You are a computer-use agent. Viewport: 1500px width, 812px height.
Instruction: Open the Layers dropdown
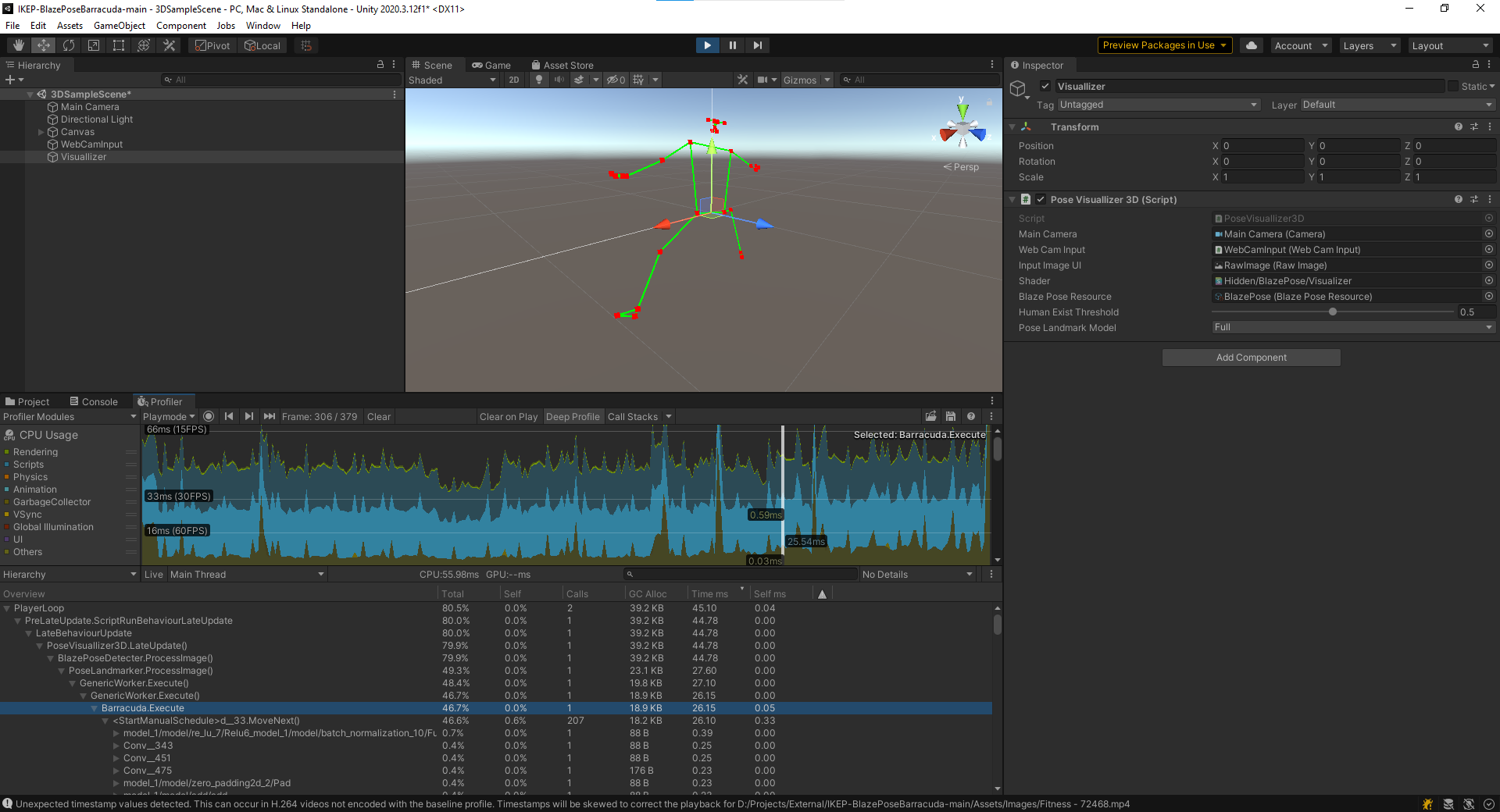(x=1369, y=45)
